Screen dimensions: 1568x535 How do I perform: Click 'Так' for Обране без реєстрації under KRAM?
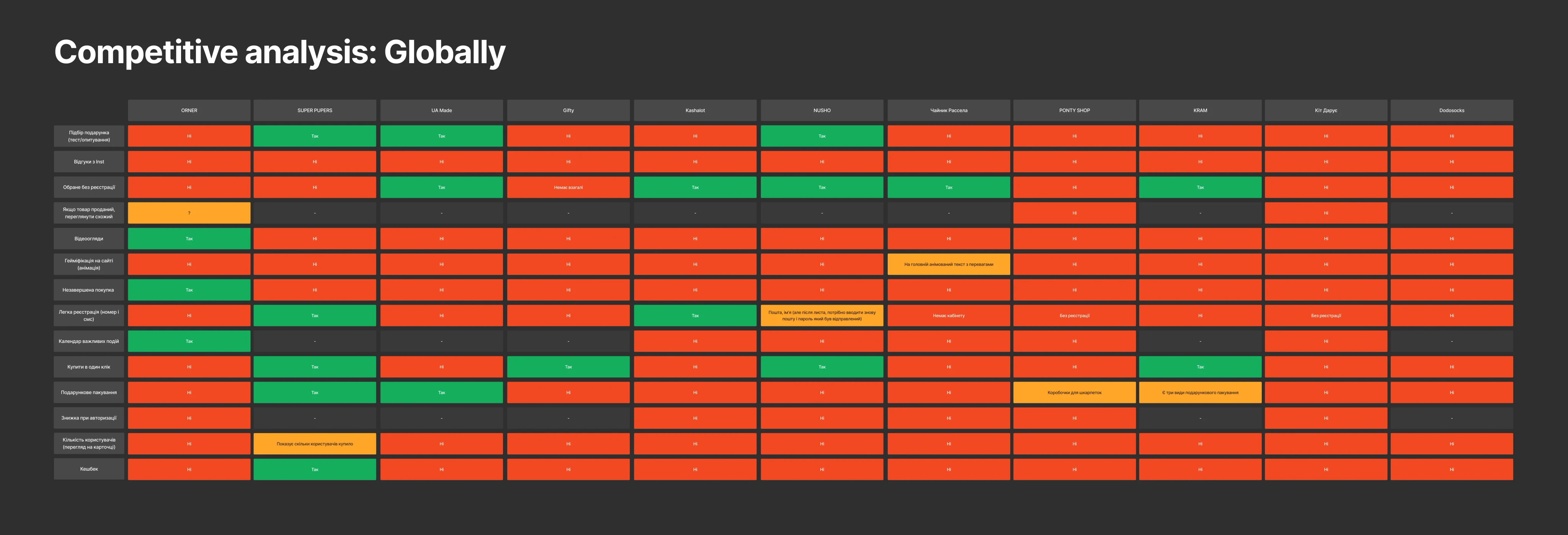tap(1200, 188)
